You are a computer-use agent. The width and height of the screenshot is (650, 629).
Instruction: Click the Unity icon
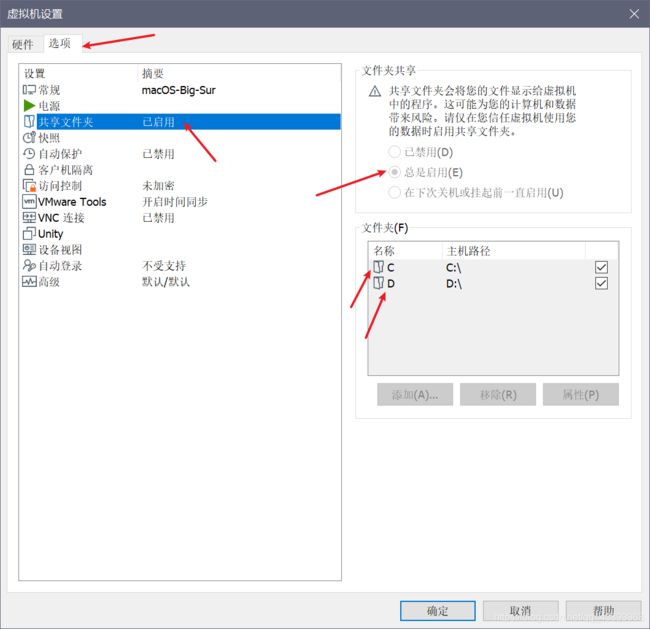pos(29,233)
